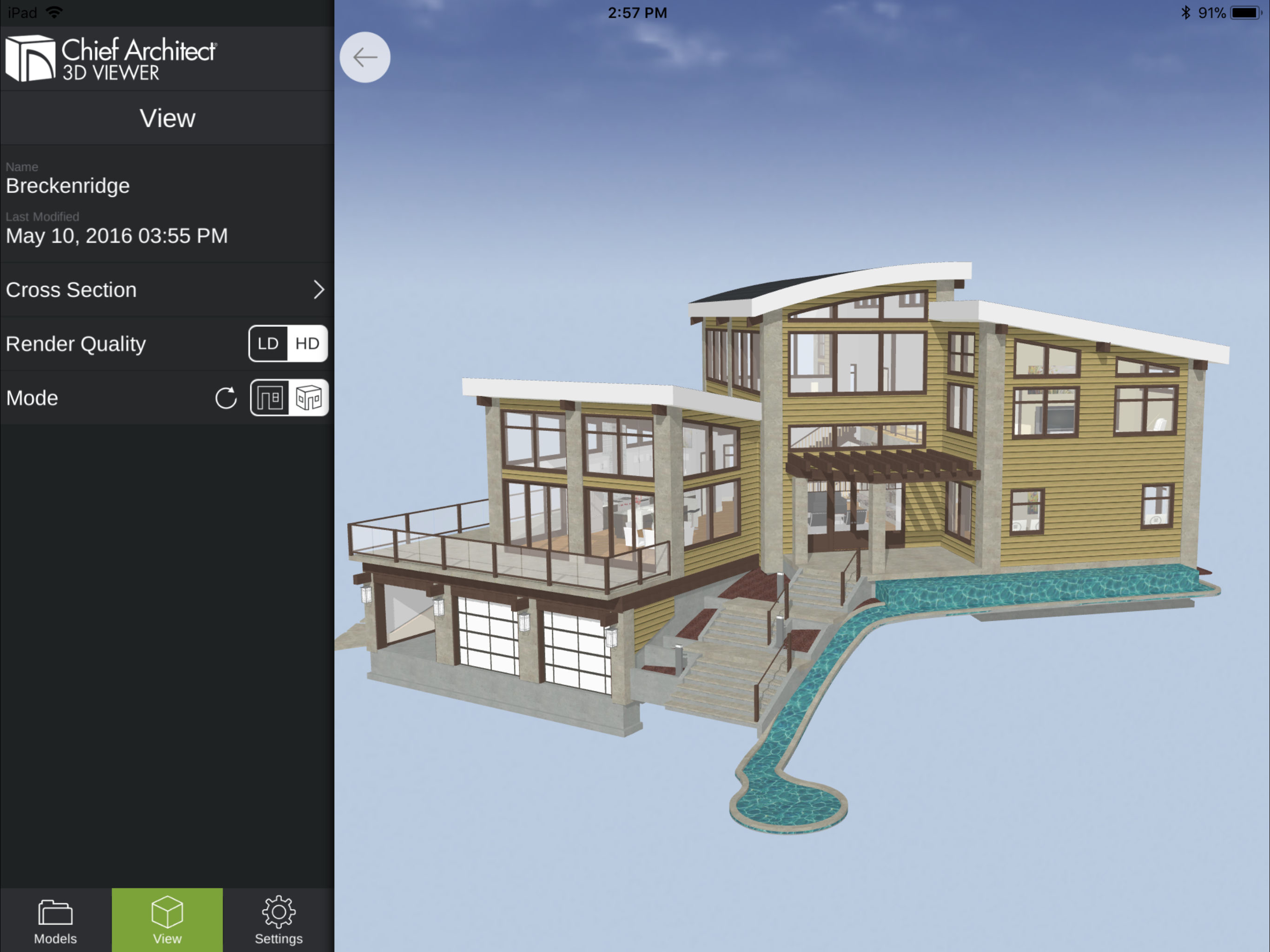The width and height of the screenshot is (1270, 952).
Task: Click the Bluetooth icon in status bar
Action: point(1185,13)
